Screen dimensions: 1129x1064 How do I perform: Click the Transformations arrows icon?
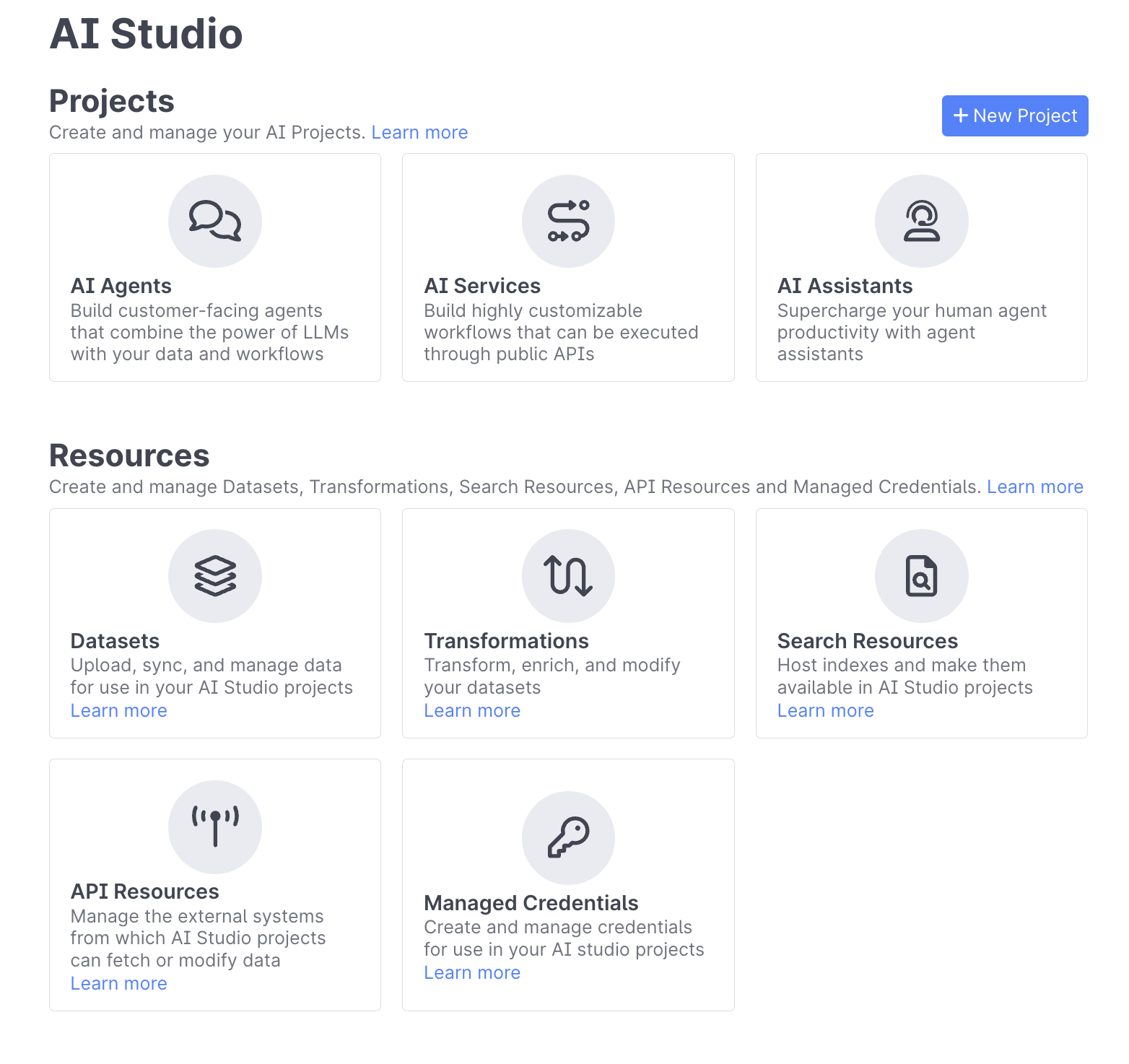pos(569,576)
